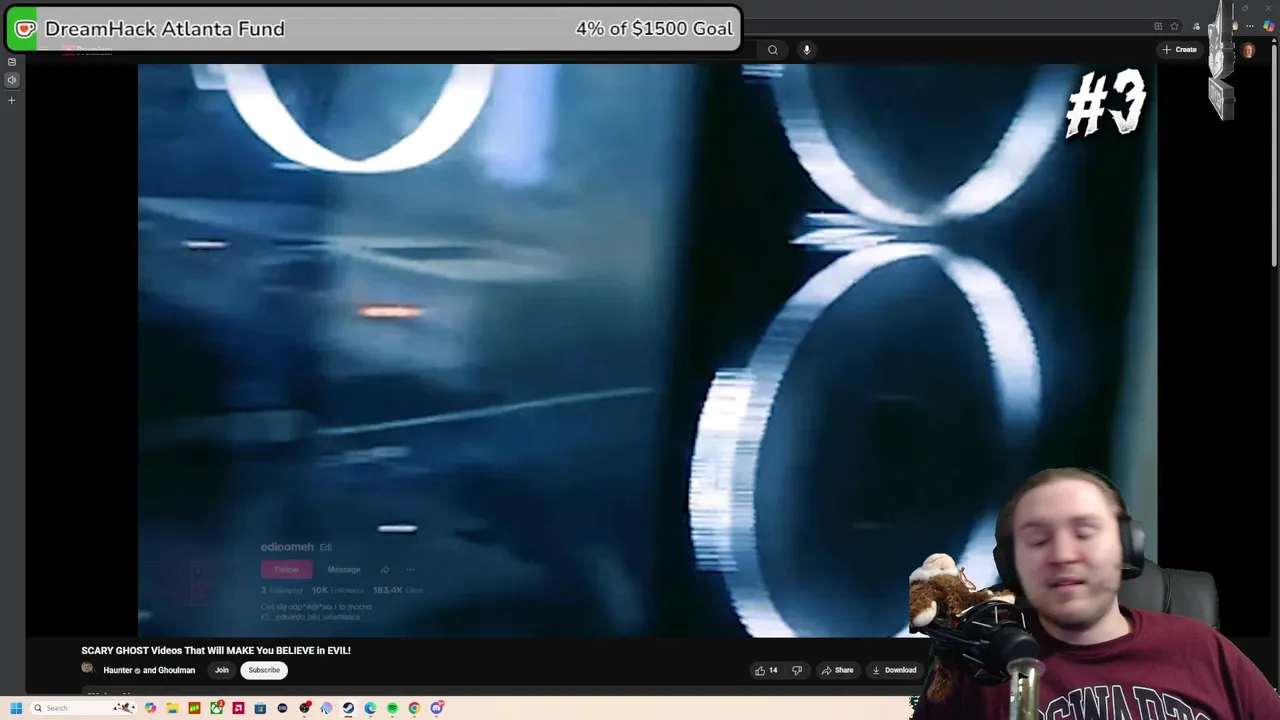1280x720 pixels.
Task: Open the Haunter and Ghoulman channel link
Action: point(149,670)
